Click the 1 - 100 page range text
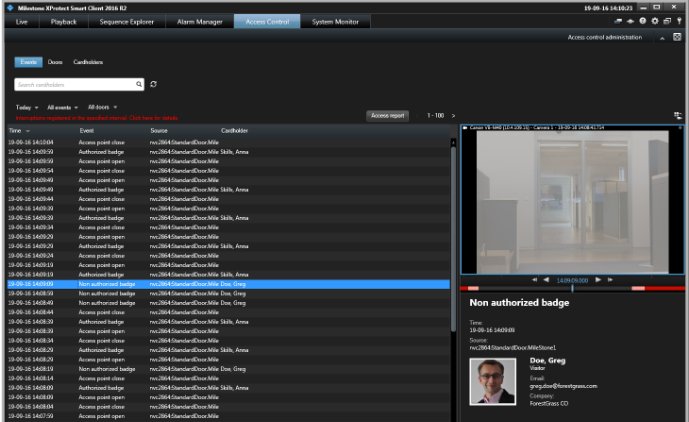Viewport: 689px width, 422px height. (x=435, y=116)
